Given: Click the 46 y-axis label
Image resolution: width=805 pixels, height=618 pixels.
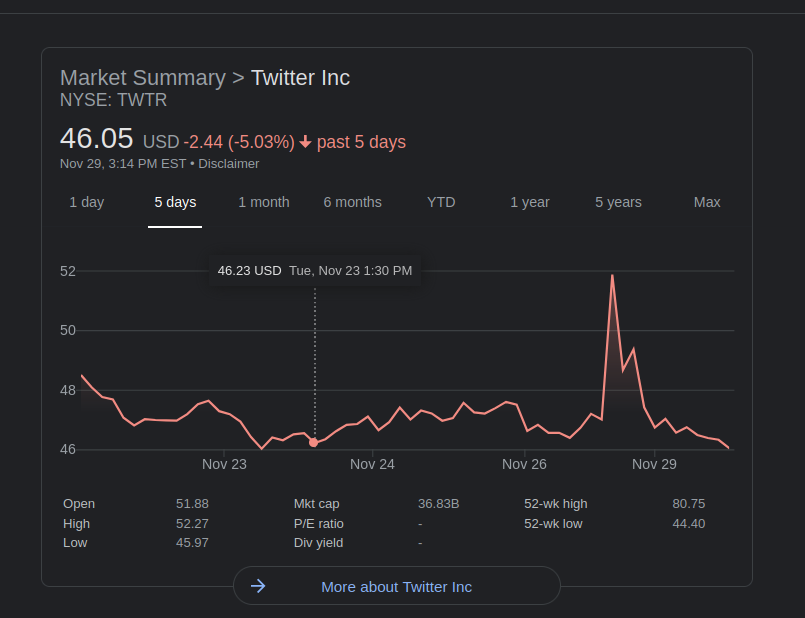Looking at the screenshot, I should 68,450.
